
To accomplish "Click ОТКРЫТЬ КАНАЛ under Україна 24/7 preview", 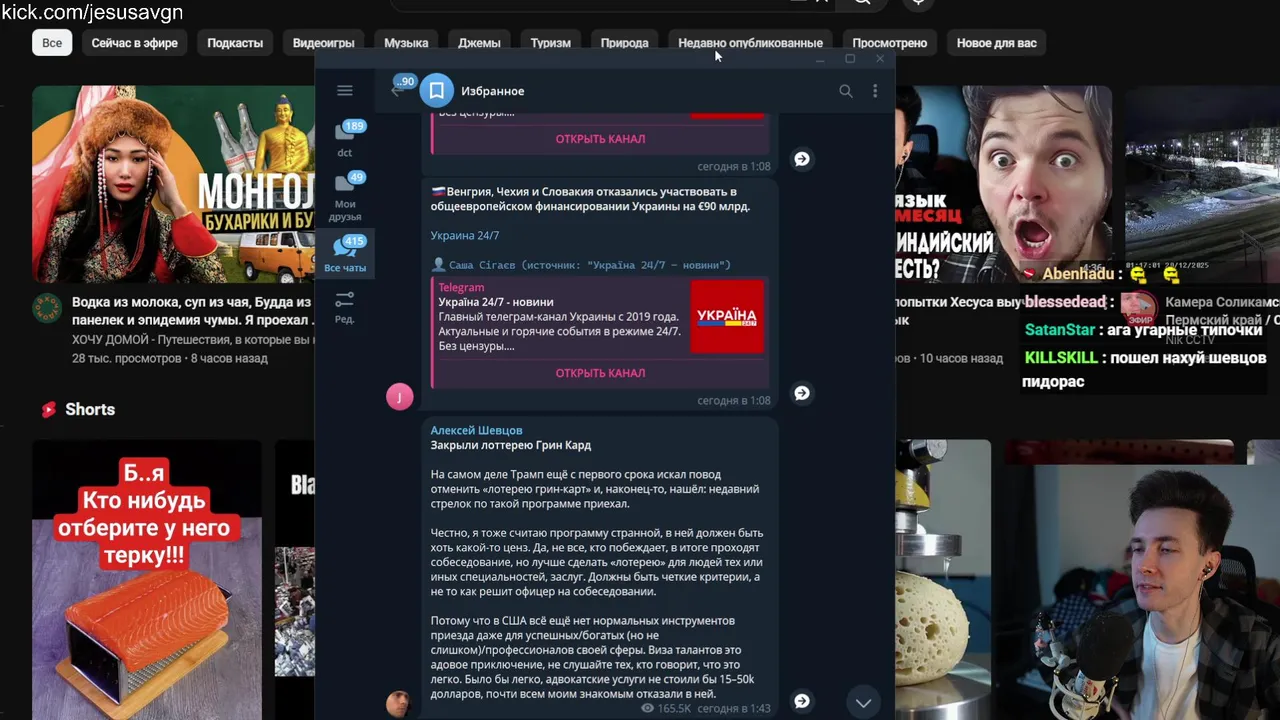I will [600, 373].
